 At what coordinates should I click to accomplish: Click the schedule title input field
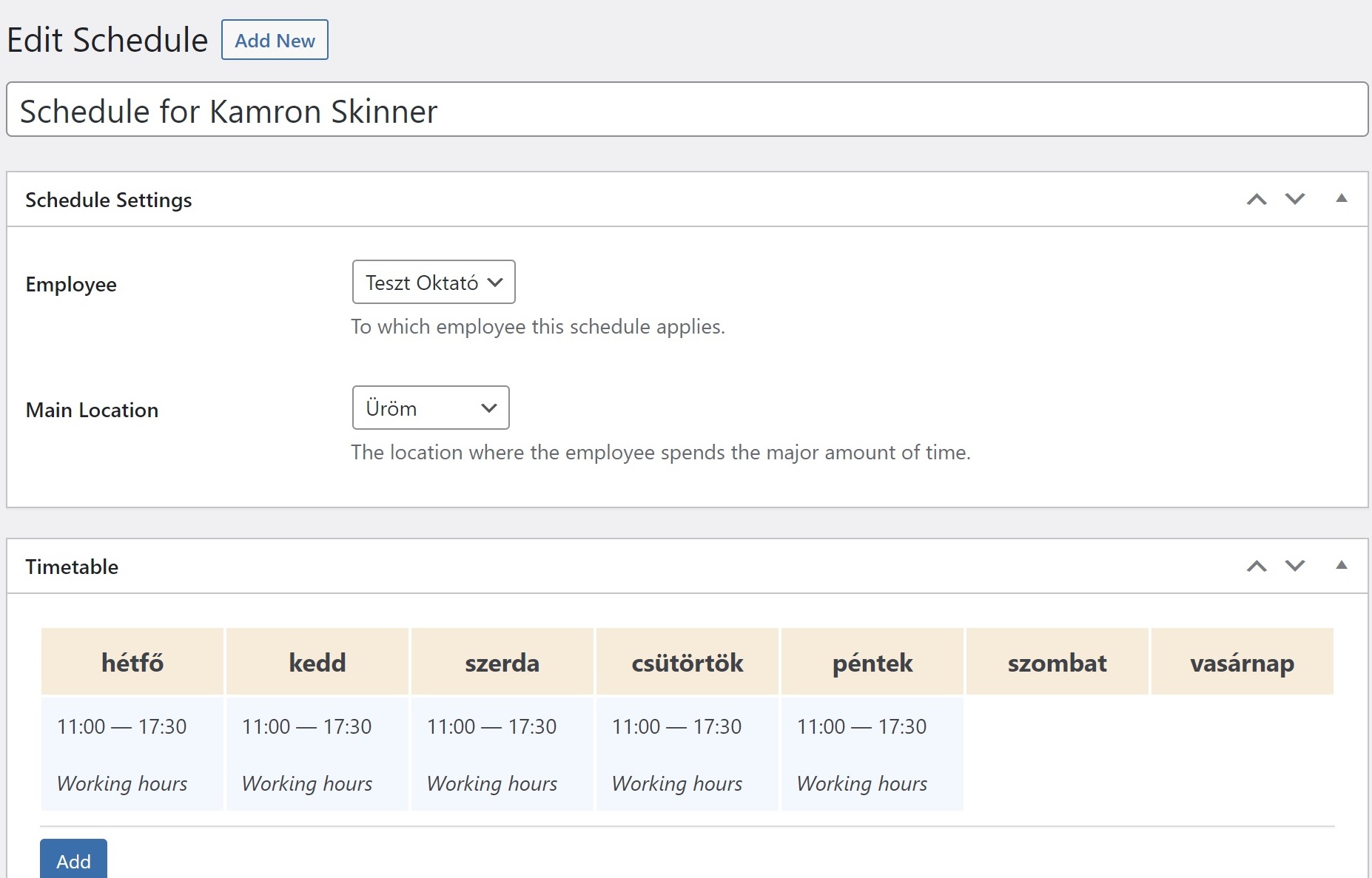[686, 109]
